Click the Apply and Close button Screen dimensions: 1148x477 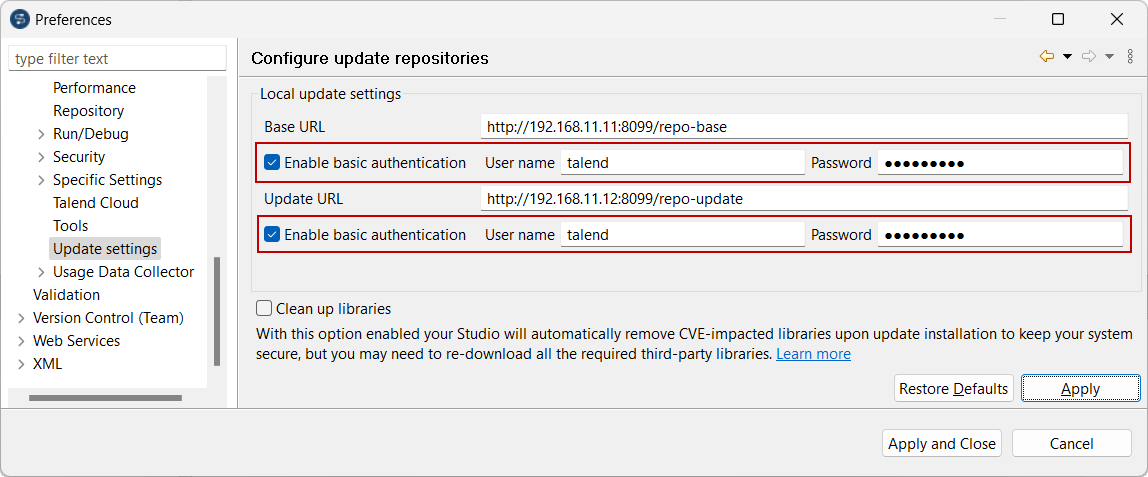tap(942, 444)
